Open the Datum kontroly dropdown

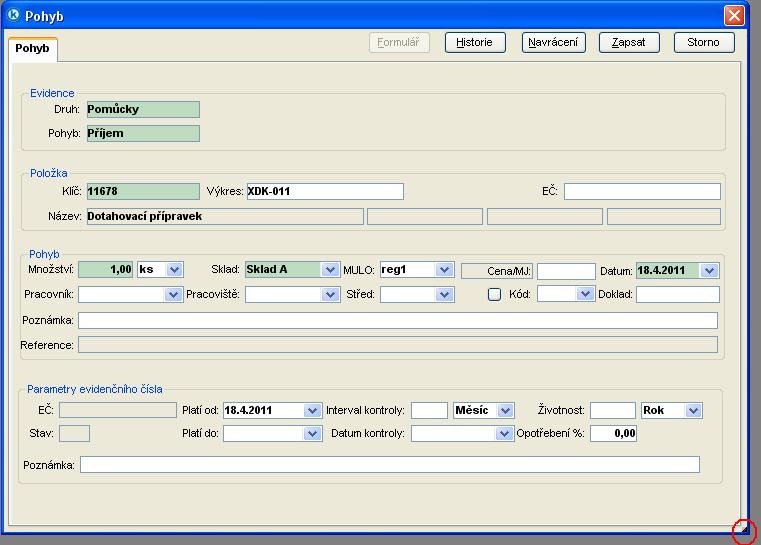click(504, 433)
